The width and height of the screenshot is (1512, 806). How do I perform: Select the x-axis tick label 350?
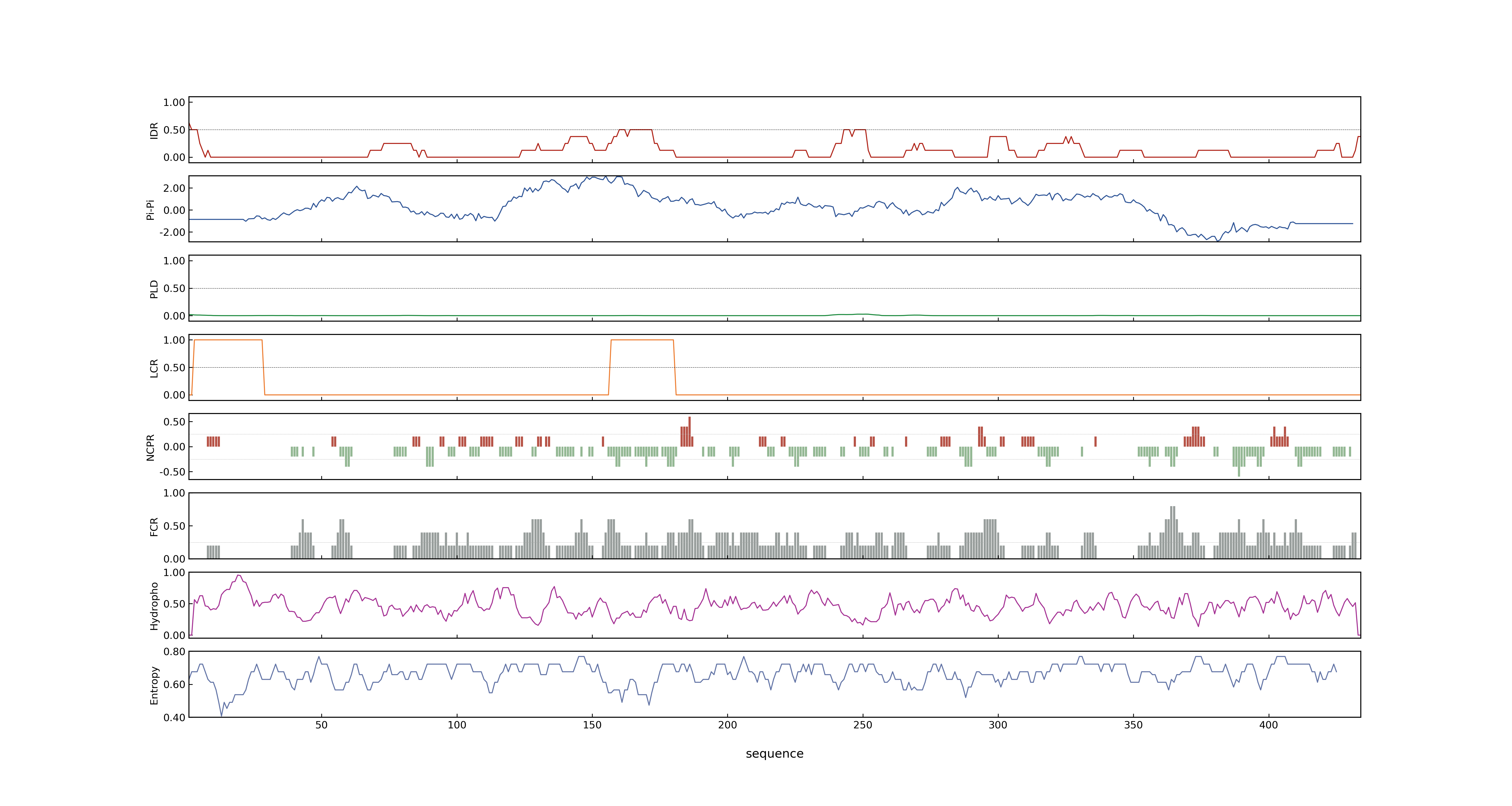click(1133, 725)
